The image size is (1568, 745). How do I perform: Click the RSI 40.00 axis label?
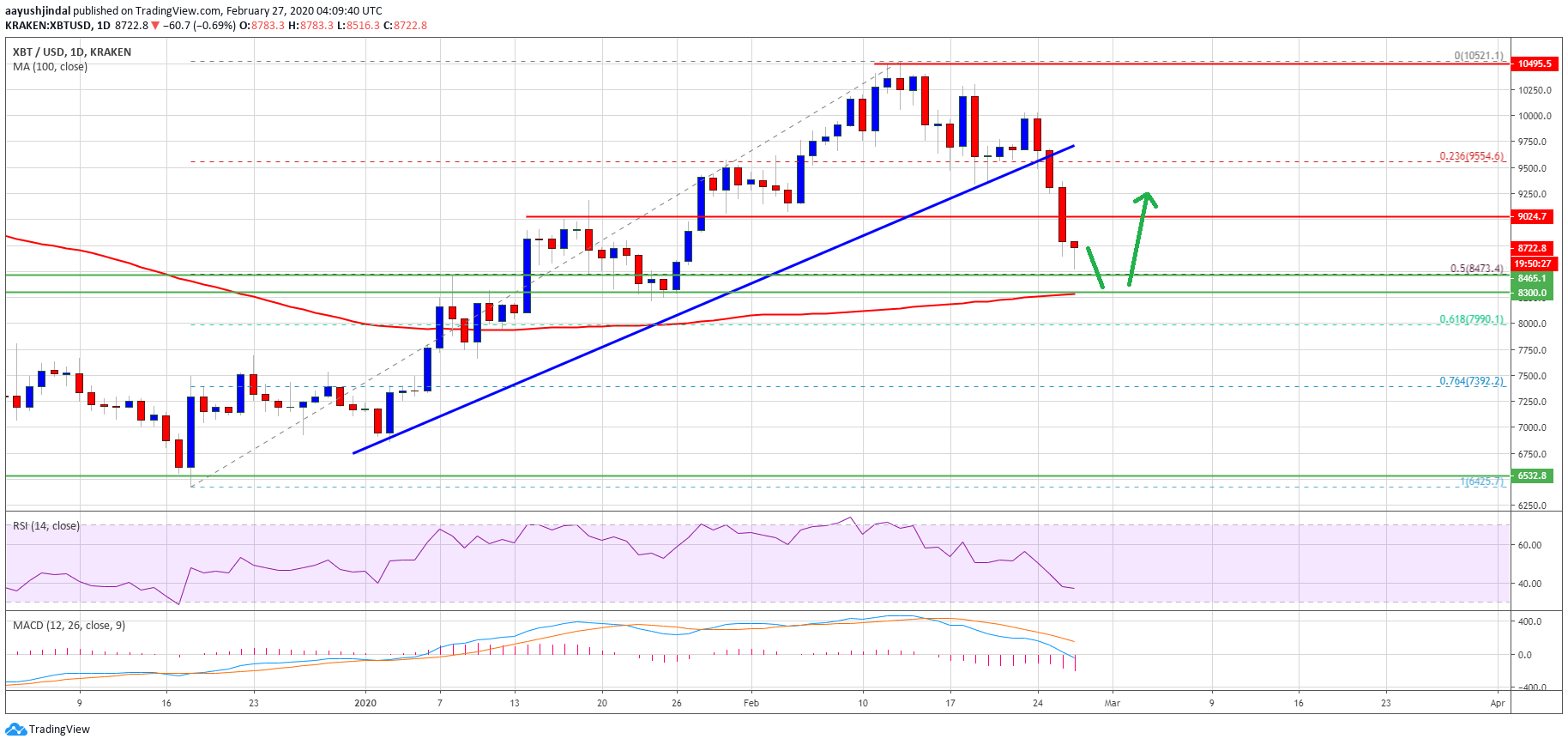[1530, 584]
